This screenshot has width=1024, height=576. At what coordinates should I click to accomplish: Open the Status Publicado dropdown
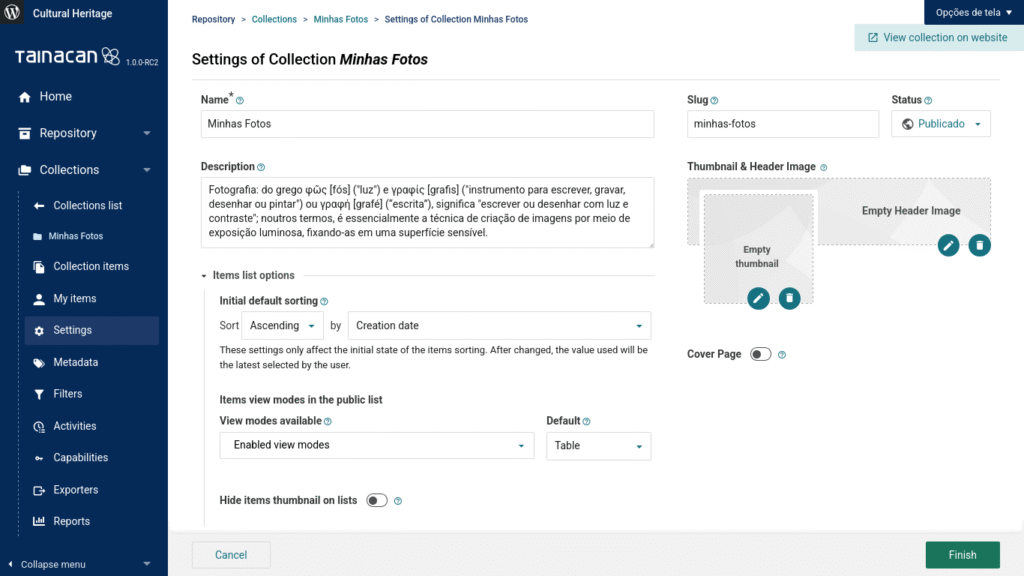click(x=940, y=124)
